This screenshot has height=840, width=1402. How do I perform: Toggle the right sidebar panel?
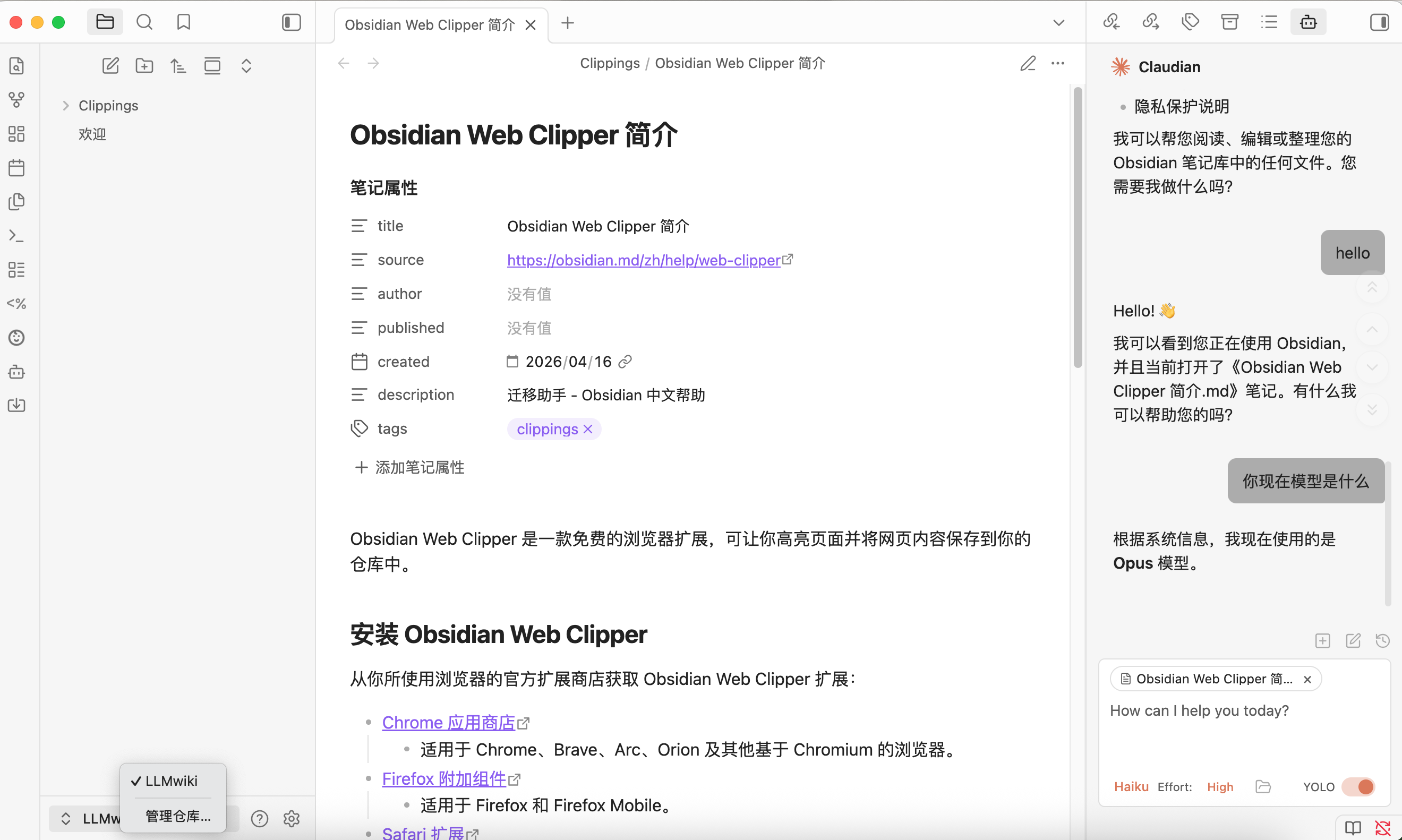pos(1379,22)
